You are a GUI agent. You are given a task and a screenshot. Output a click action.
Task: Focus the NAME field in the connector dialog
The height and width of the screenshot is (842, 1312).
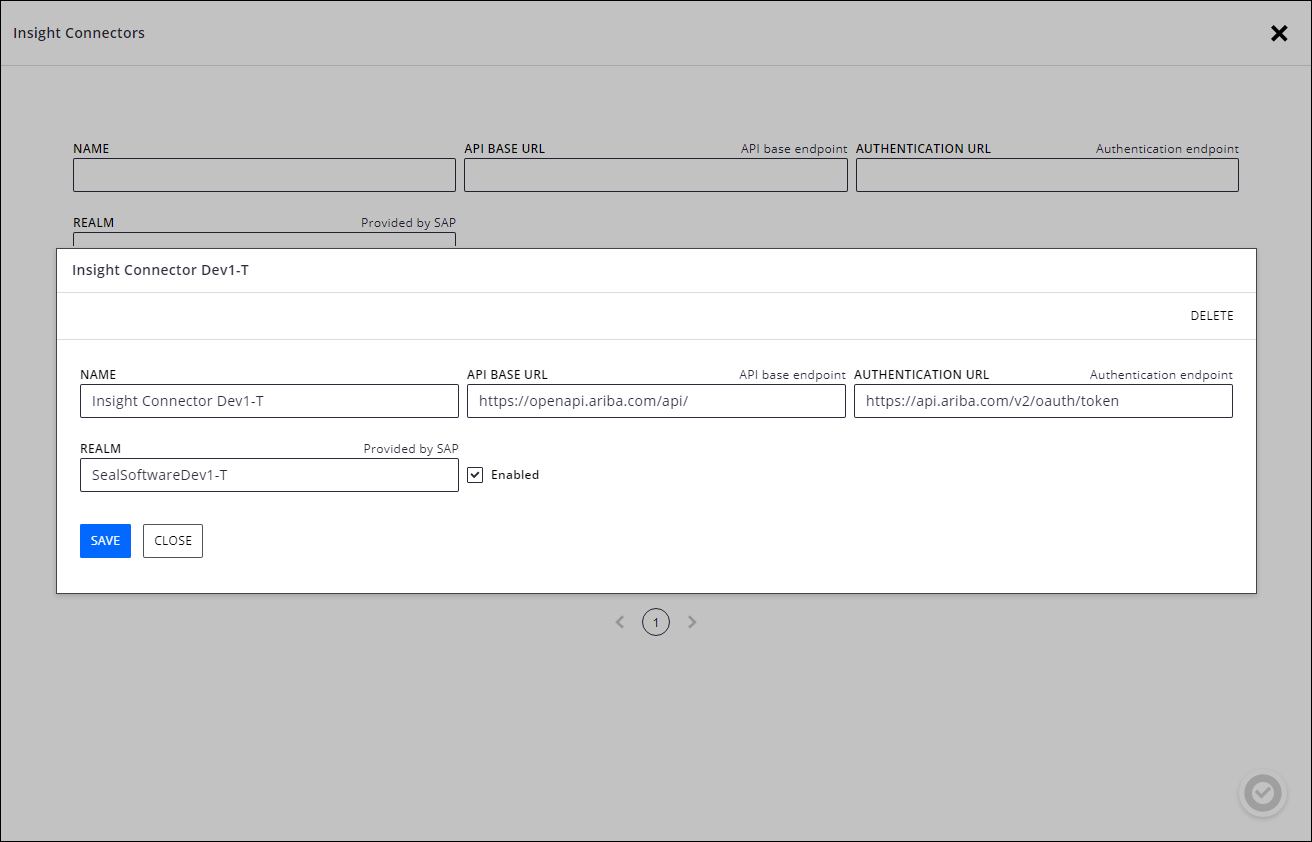point(268,401)
